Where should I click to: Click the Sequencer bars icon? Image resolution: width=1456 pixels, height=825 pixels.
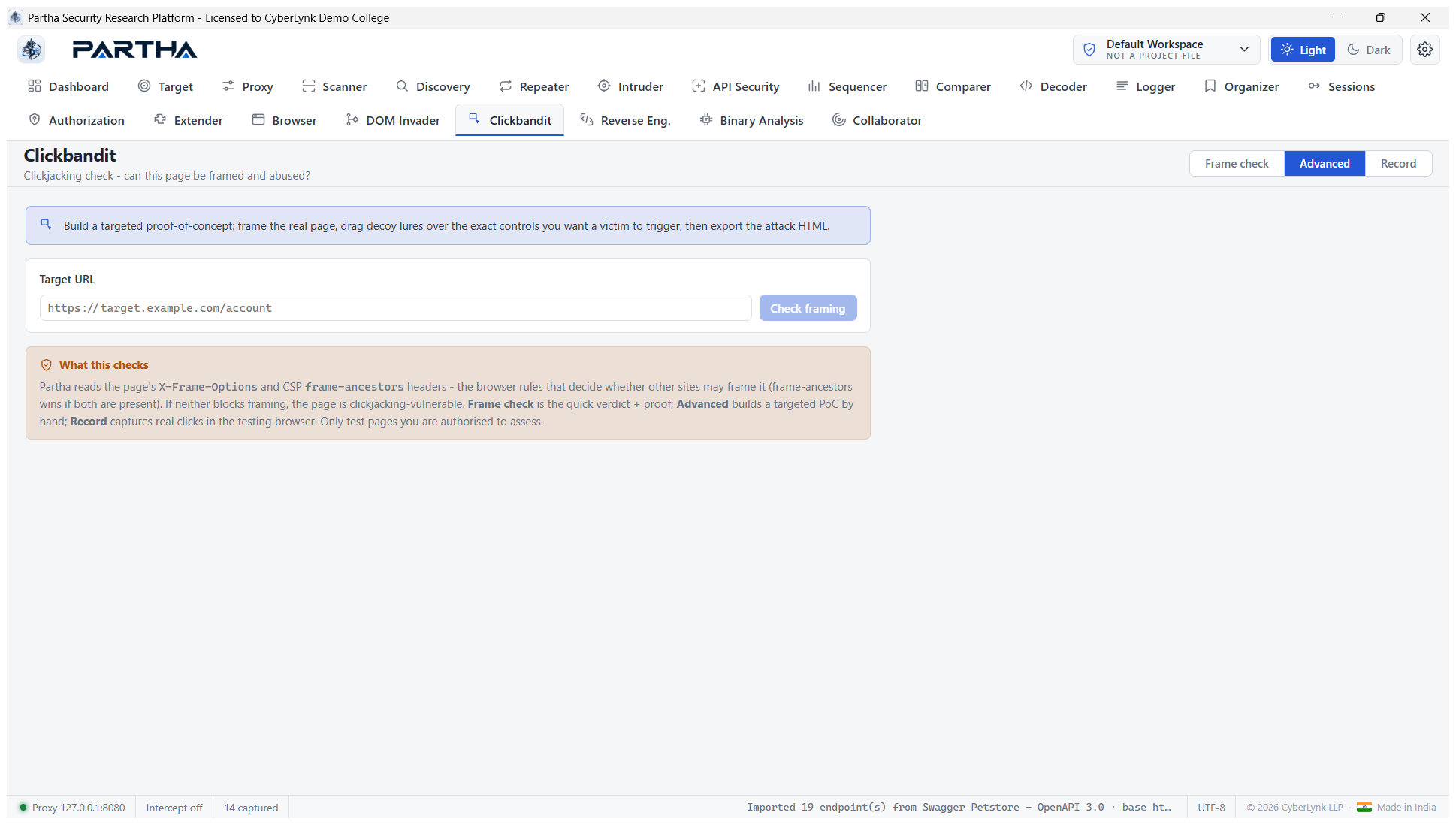[814, 86]
